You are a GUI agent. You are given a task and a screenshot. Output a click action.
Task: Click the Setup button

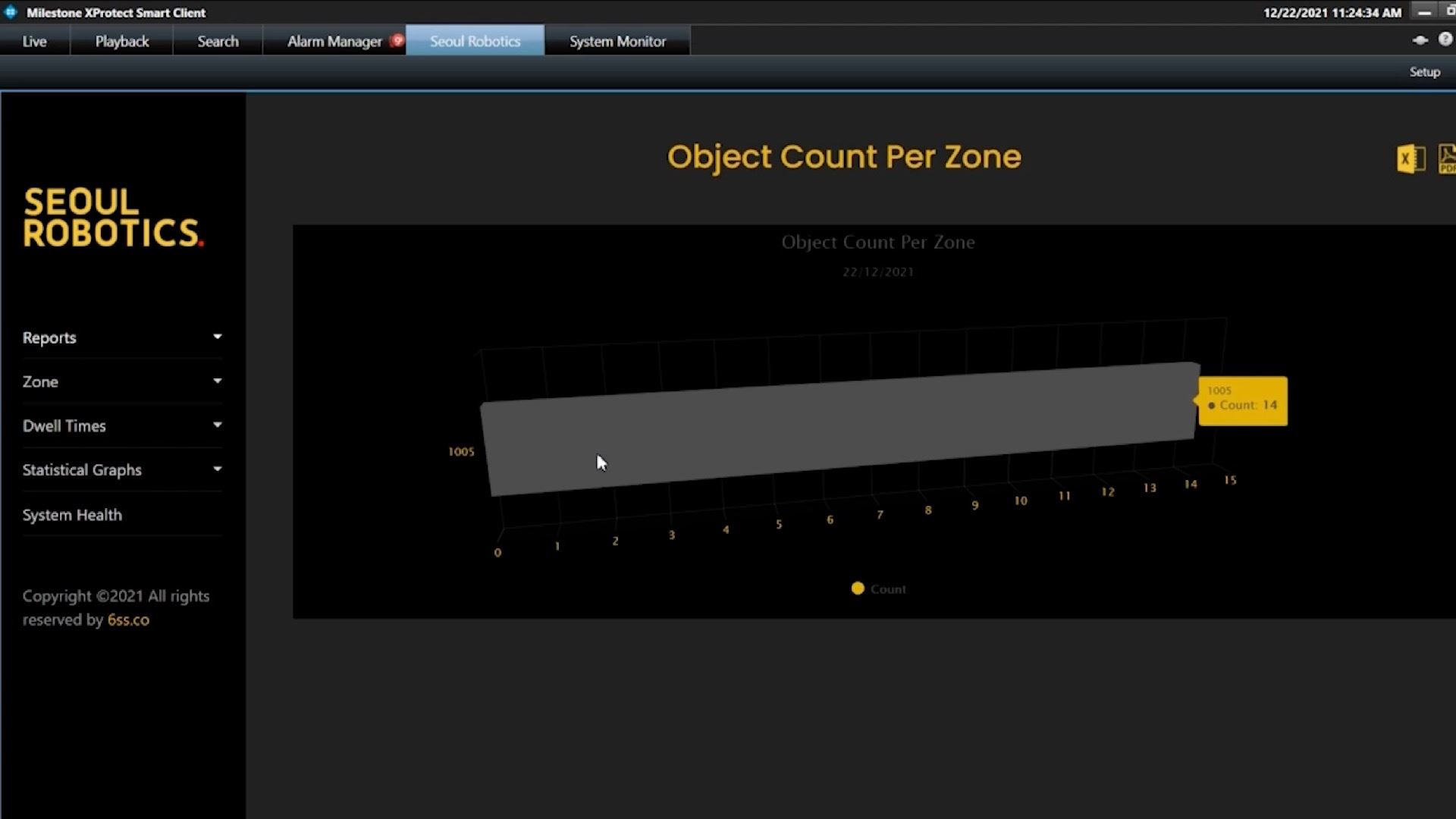1425,72
